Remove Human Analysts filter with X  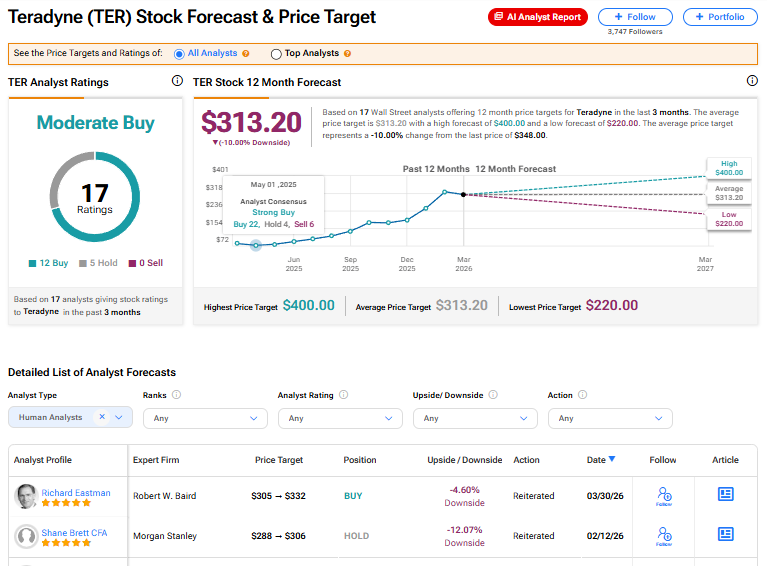pos(102,417)
